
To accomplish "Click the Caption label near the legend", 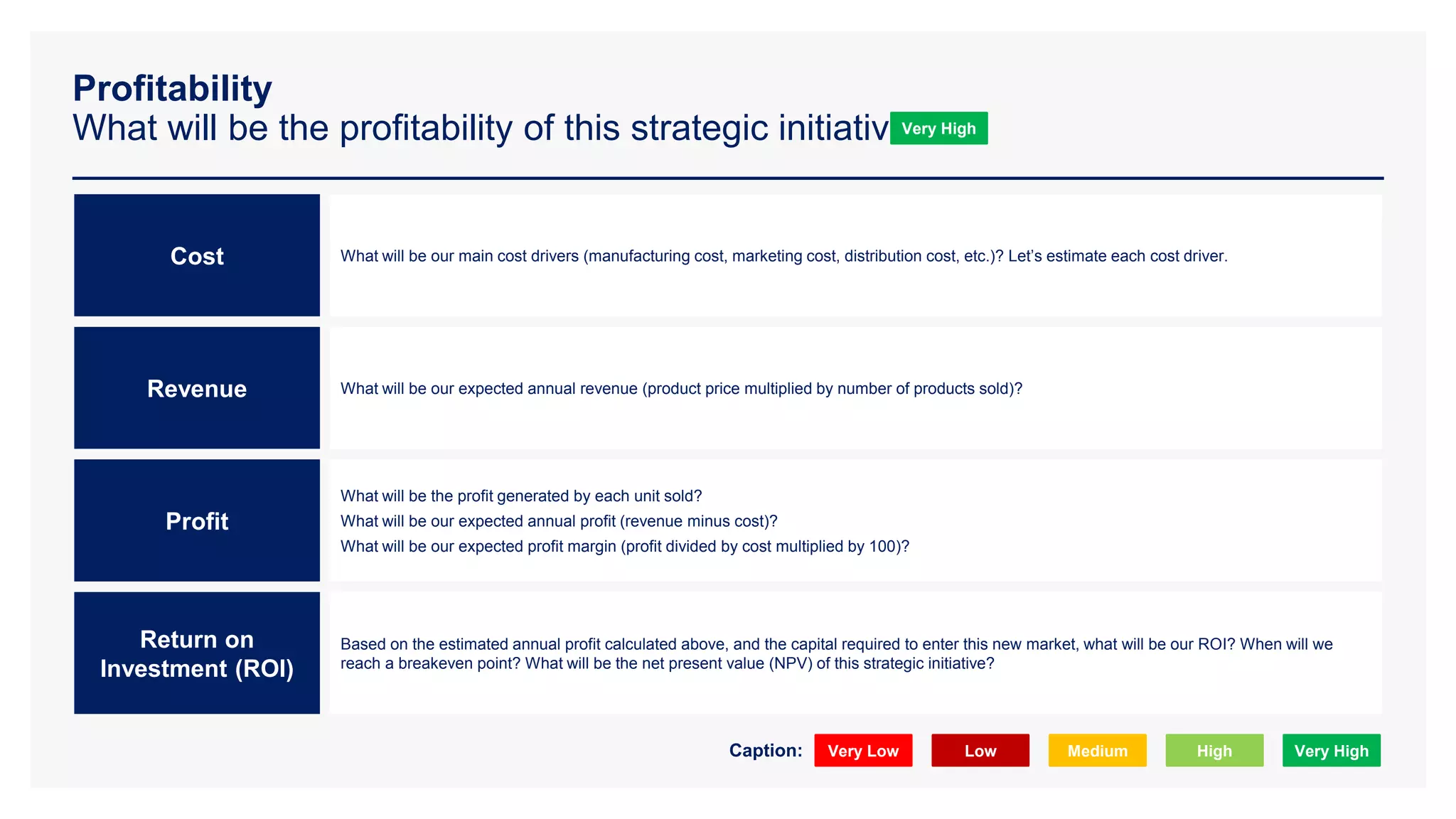I will pyautogui.click(x=765, y=751).
